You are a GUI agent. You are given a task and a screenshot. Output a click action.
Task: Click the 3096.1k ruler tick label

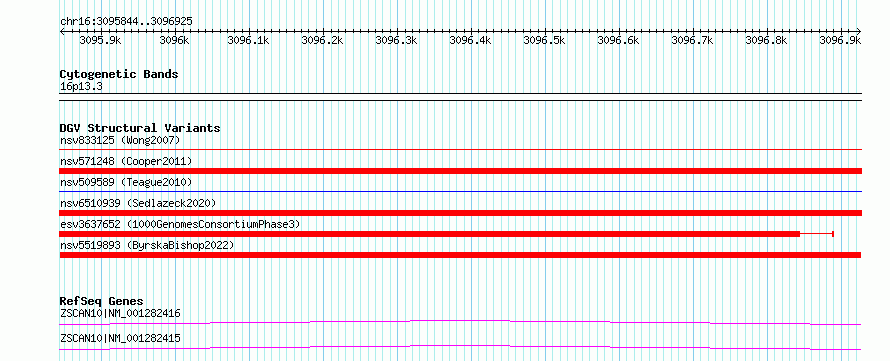pyautogui.click(x=248, y=40)
